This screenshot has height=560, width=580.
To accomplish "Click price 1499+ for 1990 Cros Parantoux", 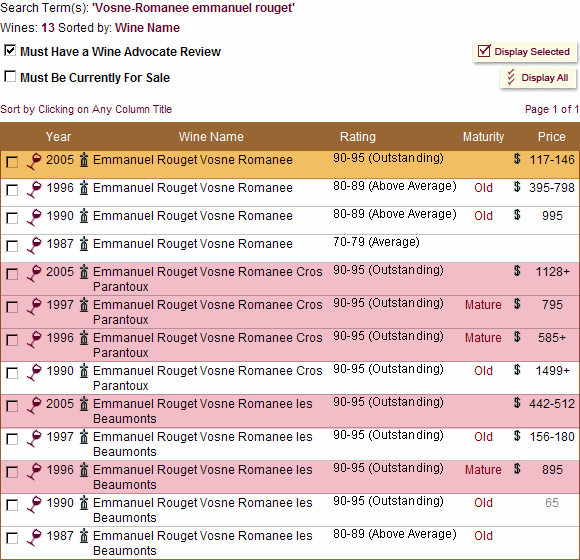I will pos(553,371).
